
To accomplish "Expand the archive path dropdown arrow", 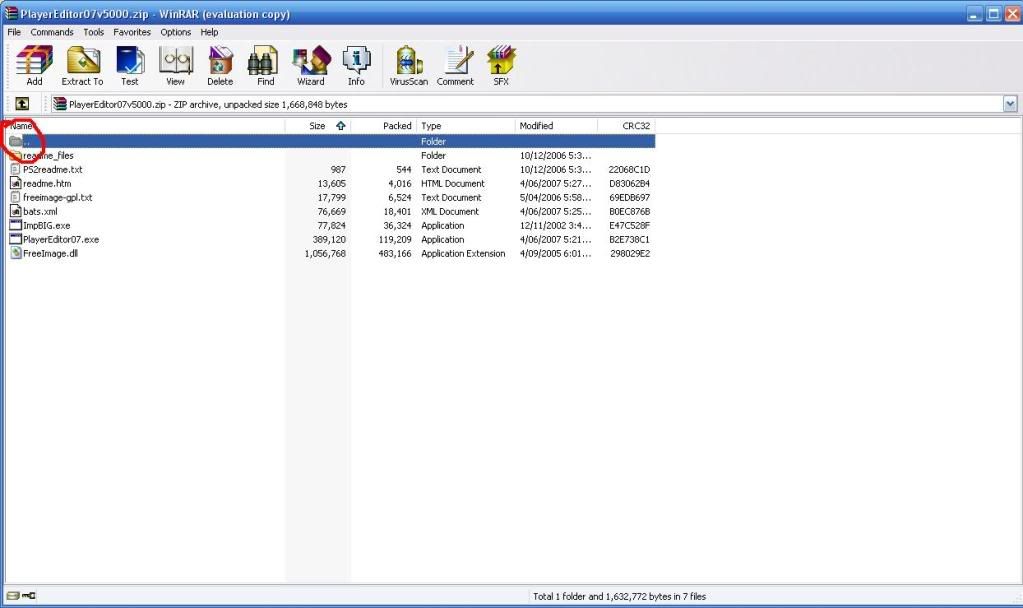I will click(1010, 104).
